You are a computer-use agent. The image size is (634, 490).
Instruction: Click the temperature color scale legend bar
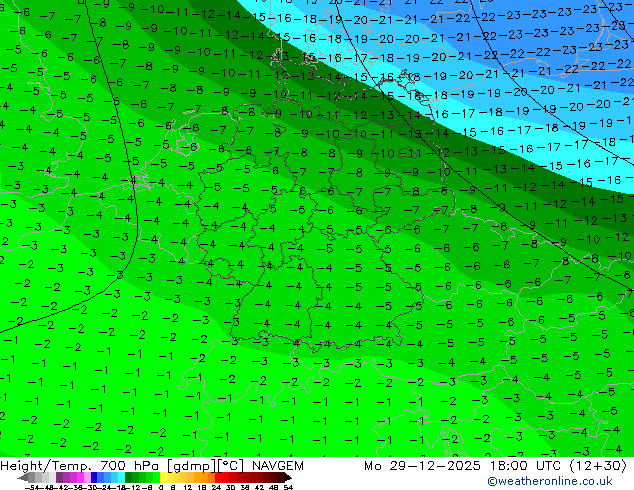click(x=155, y=477)
